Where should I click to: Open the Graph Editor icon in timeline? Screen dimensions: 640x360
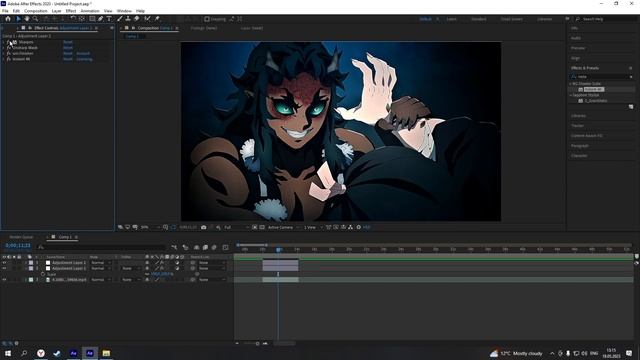pos(225,247)
